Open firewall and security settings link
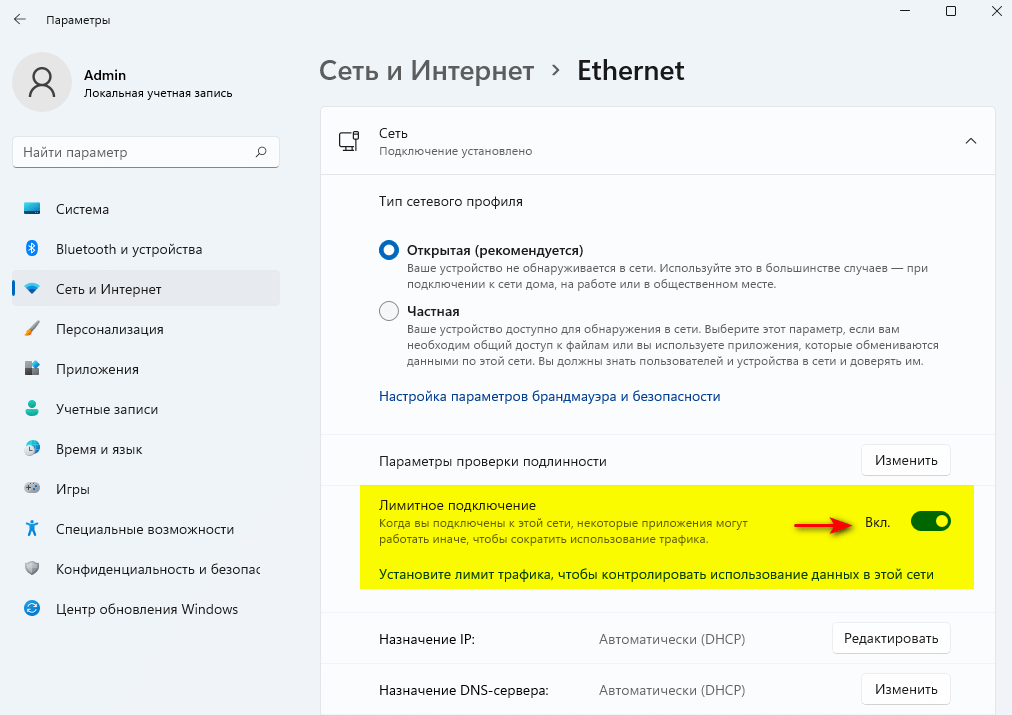 (549, 396)
